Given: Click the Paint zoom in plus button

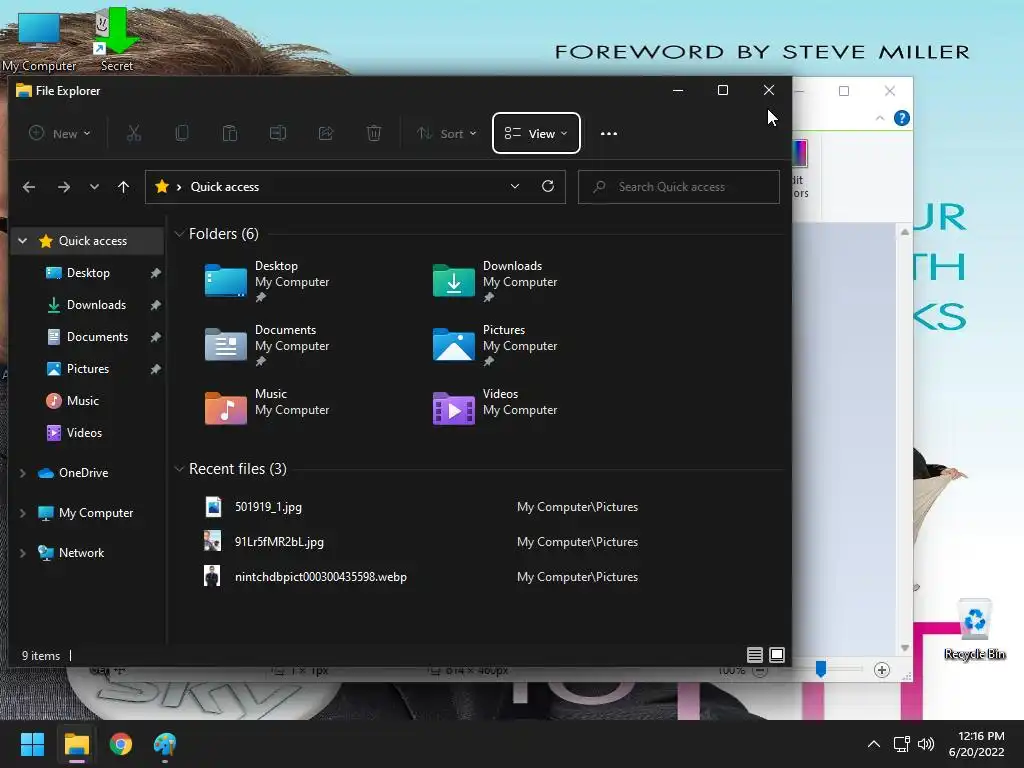Looking at the screenshot, I should click(x=882, y=670).
